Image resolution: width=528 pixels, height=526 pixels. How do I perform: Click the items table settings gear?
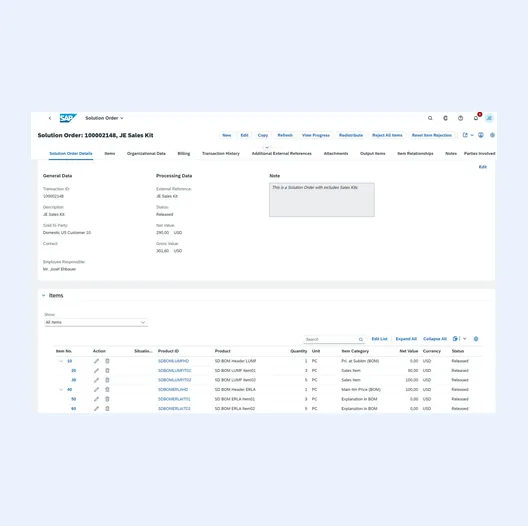click(x=476, y=339)
